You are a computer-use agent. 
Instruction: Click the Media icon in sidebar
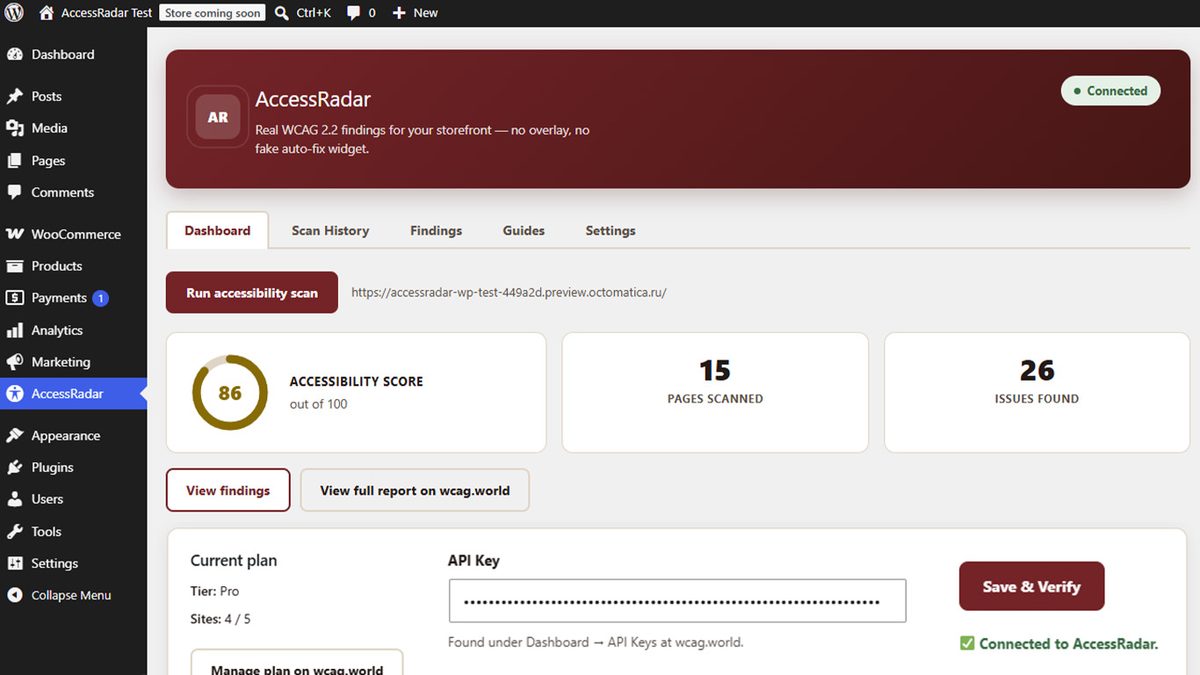pyautogui.click(x=14, y=128)
